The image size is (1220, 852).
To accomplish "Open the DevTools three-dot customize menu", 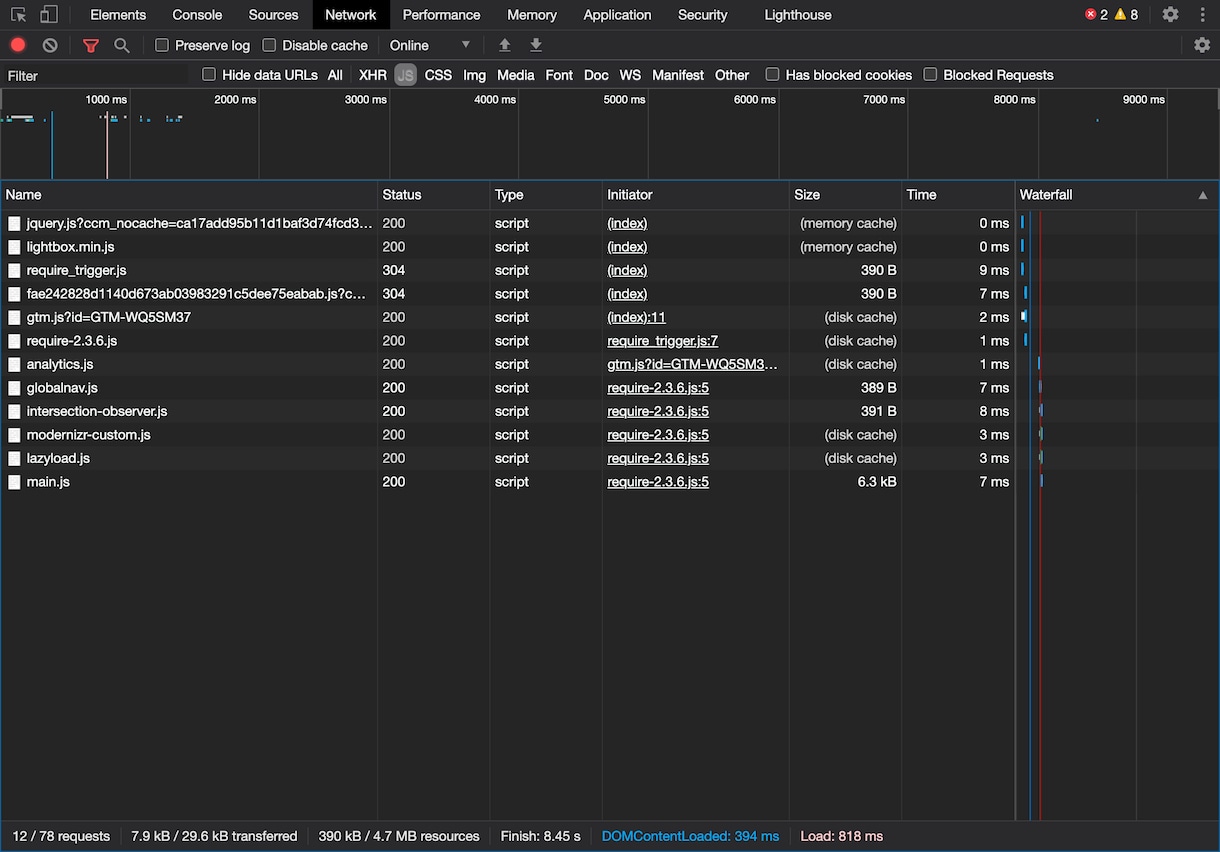I will tap(1202, 15).
